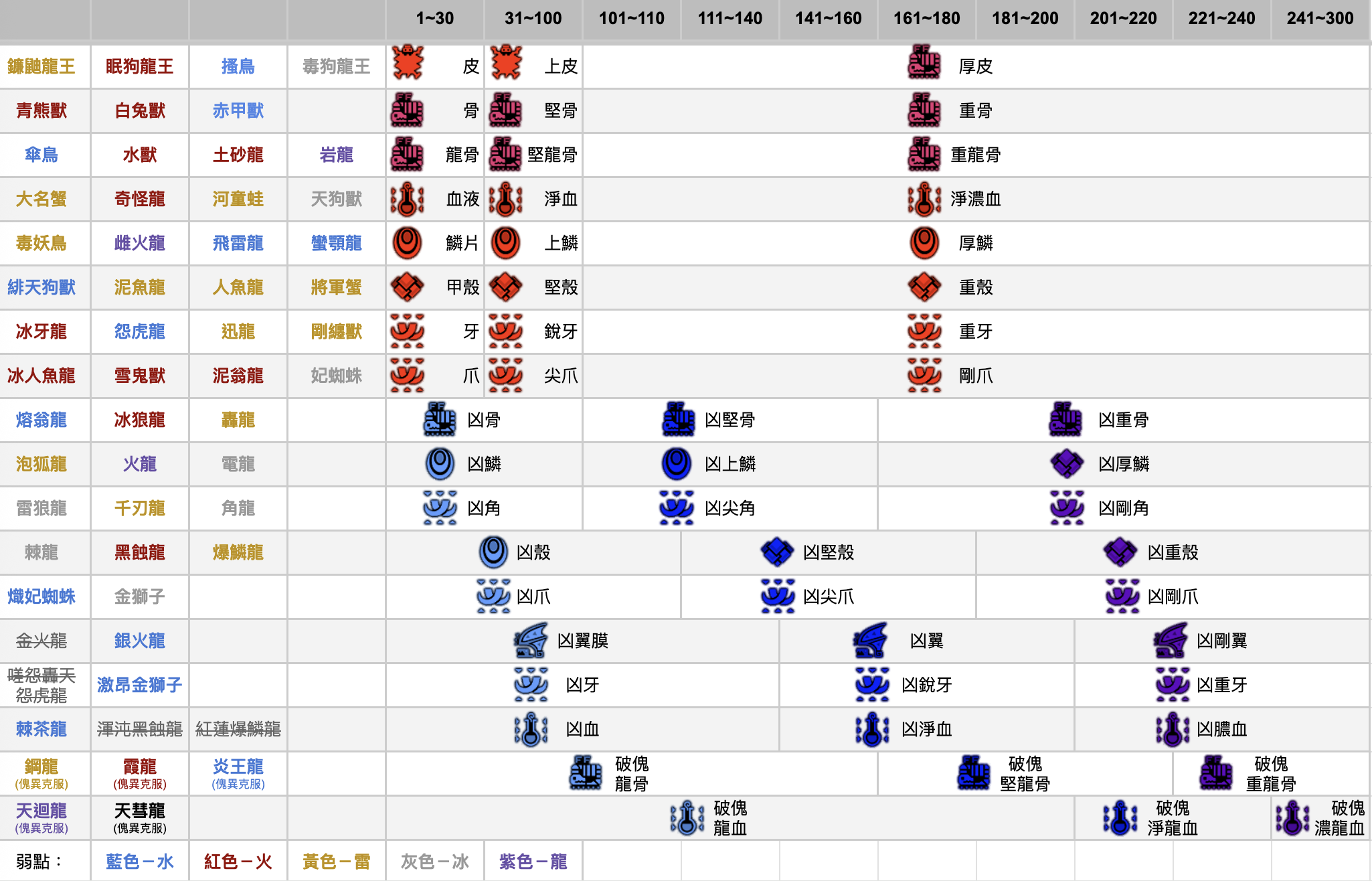The width and height of the screenshot is (1372, 881).
Task: Select the 241~300 level column header
Action: (1320, 19)
